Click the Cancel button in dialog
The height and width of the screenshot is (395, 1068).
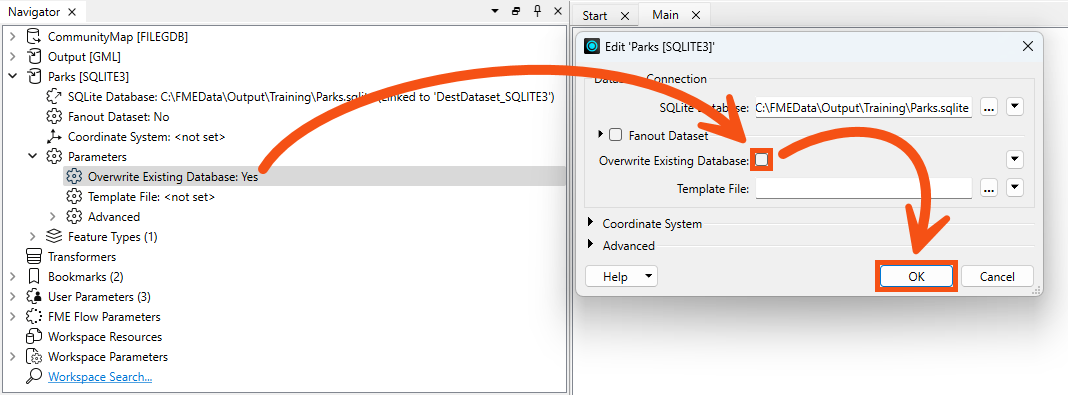coord(997,276)
